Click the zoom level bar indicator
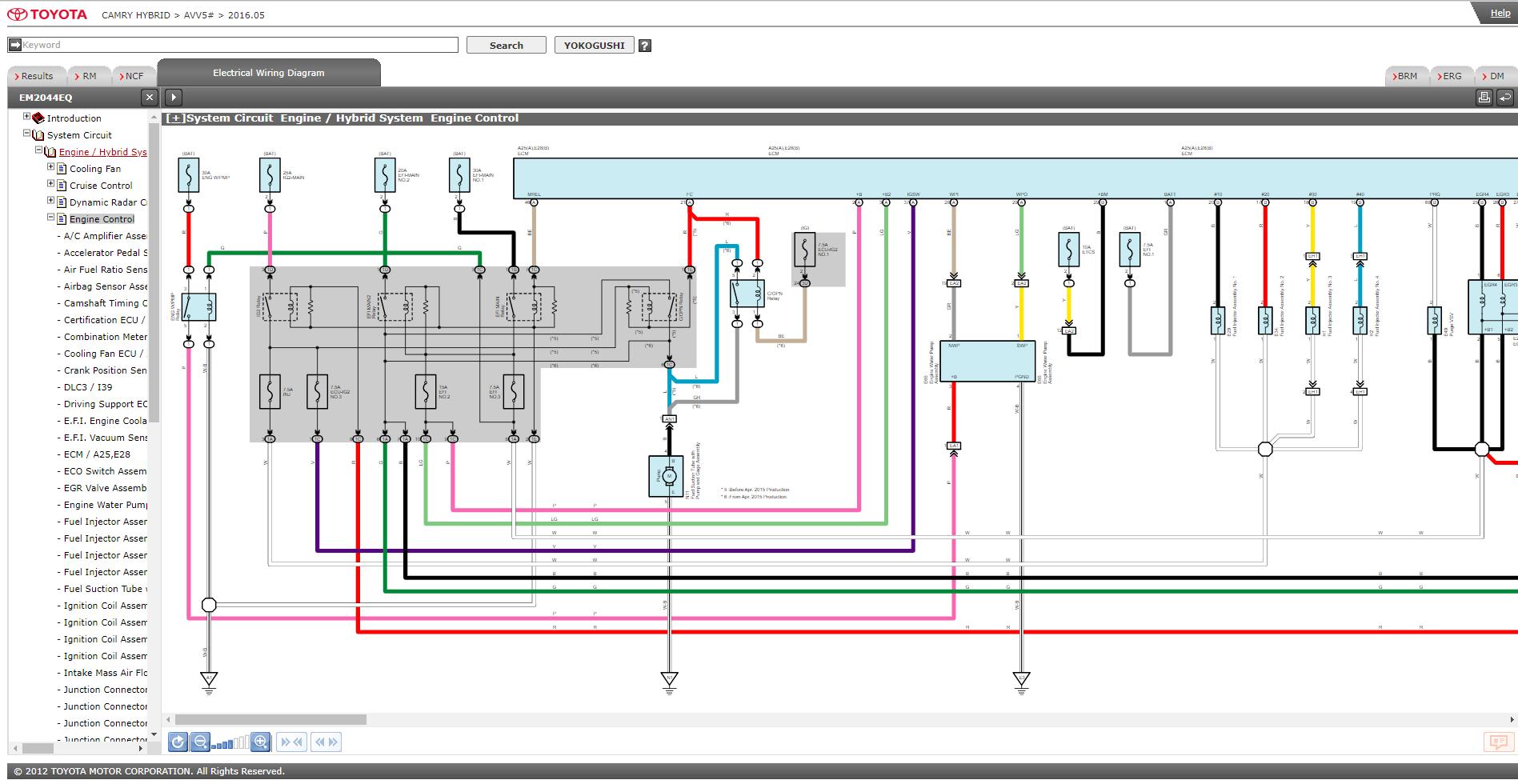The height and width of the screenshot is (784, 1518). click(x=230, y=742)
